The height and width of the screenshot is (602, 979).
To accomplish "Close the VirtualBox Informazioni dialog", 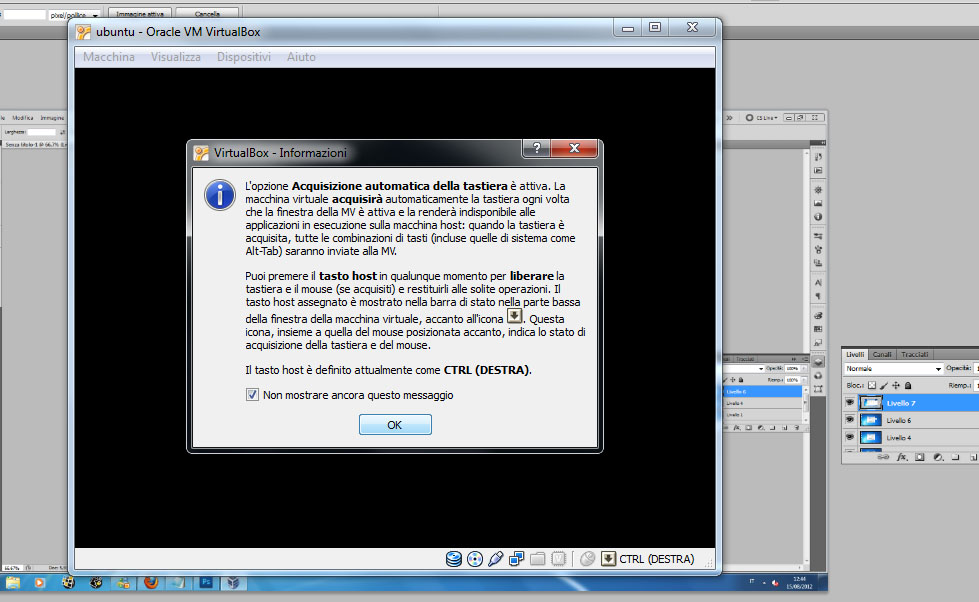I will tap(574, 148).
